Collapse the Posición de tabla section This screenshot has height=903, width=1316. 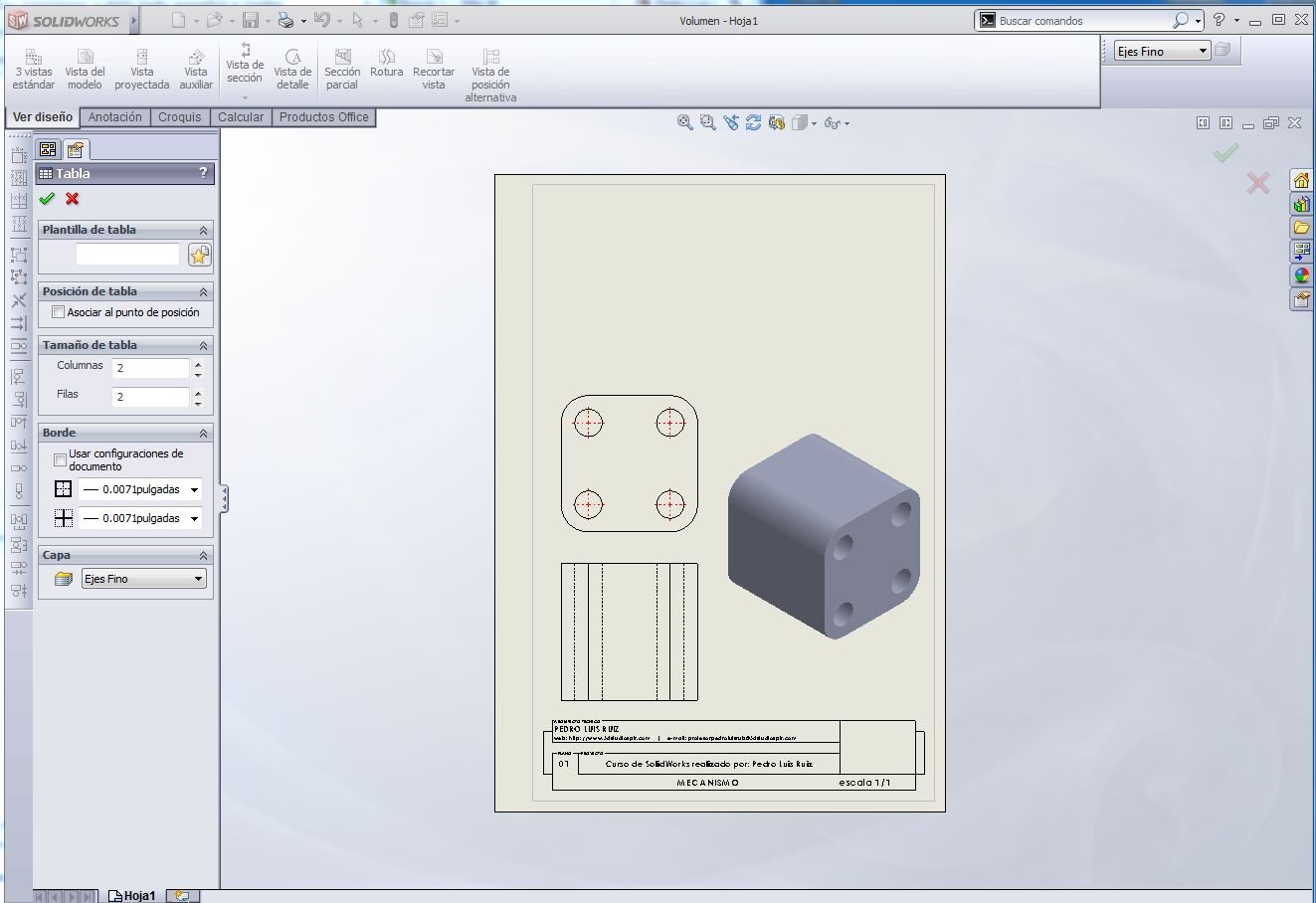click(x=203, y=291)
